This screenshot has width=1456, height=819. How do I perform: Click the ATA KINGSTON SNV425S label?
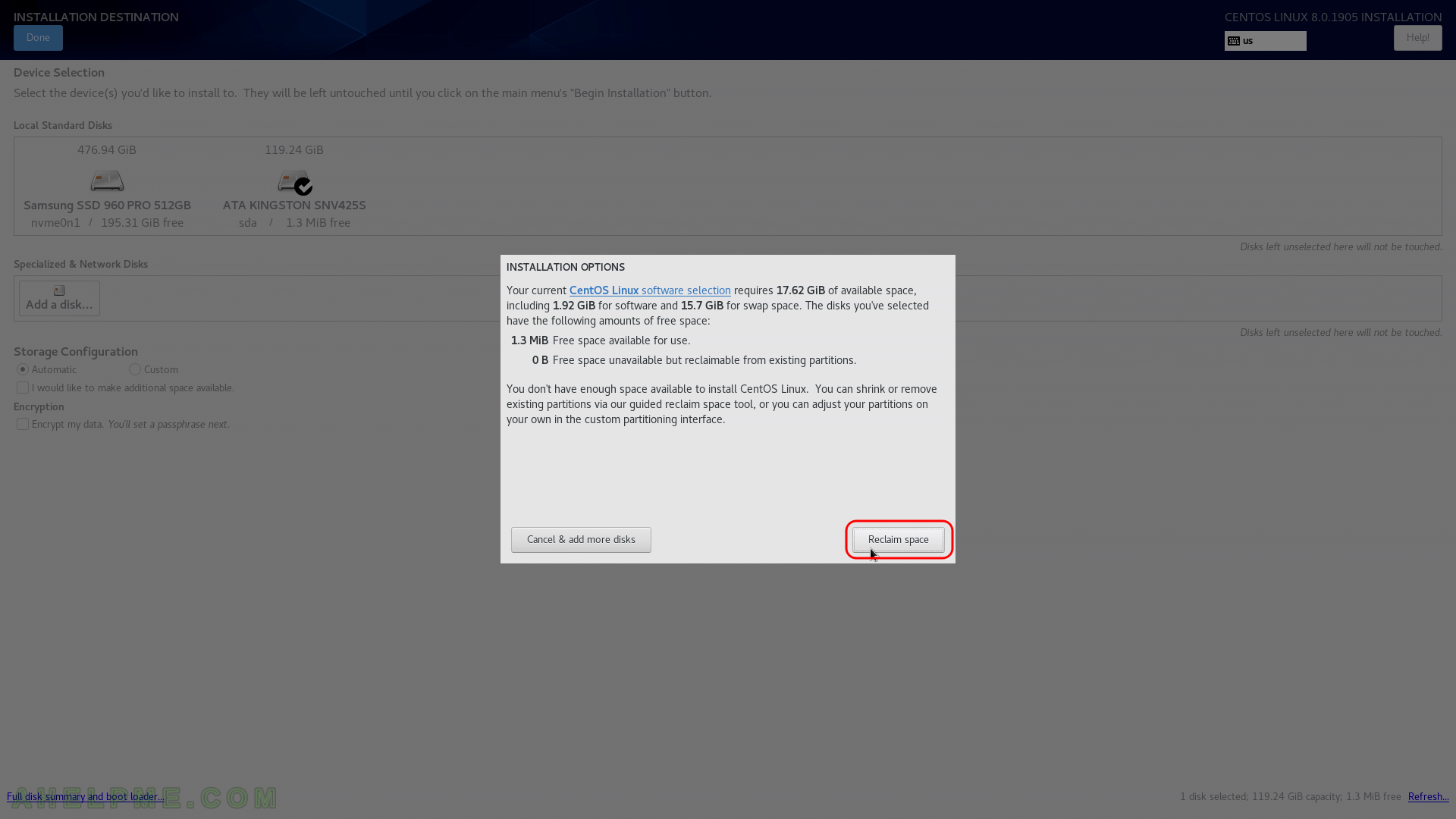294,205
